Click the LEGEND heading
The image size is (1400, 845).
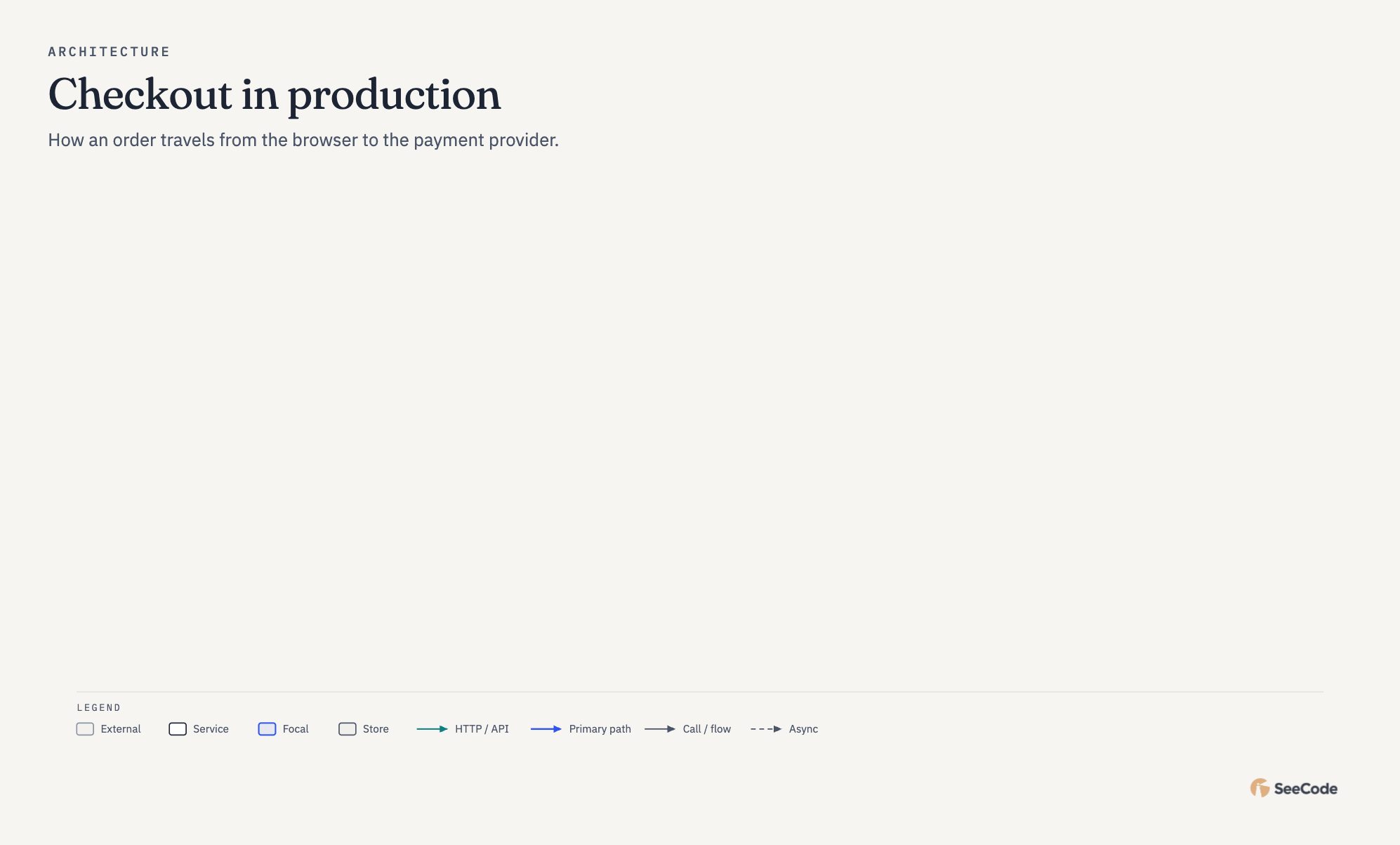tap(99, 707)
